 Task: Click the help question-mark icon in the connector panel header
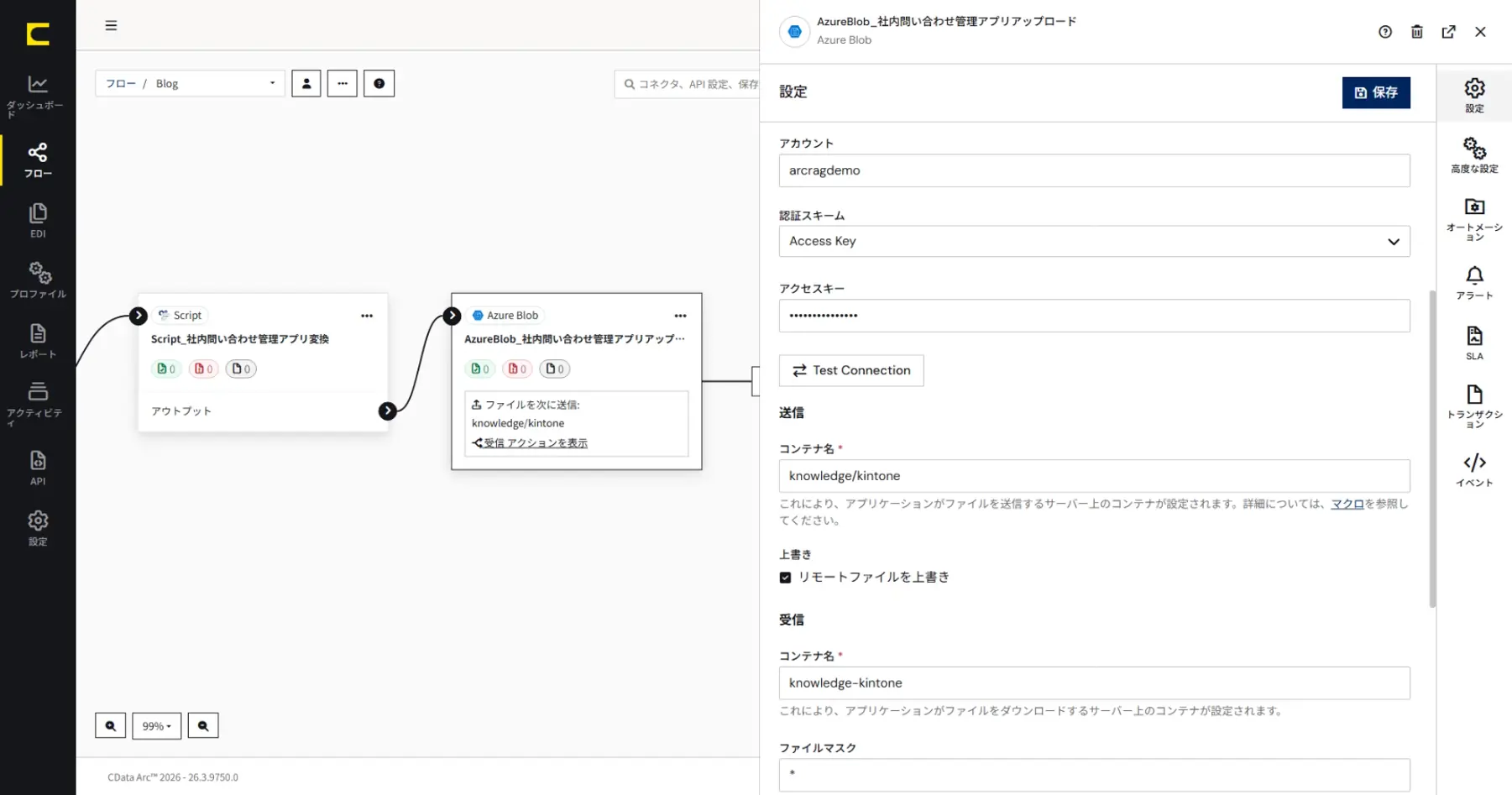pos(1385,32)
